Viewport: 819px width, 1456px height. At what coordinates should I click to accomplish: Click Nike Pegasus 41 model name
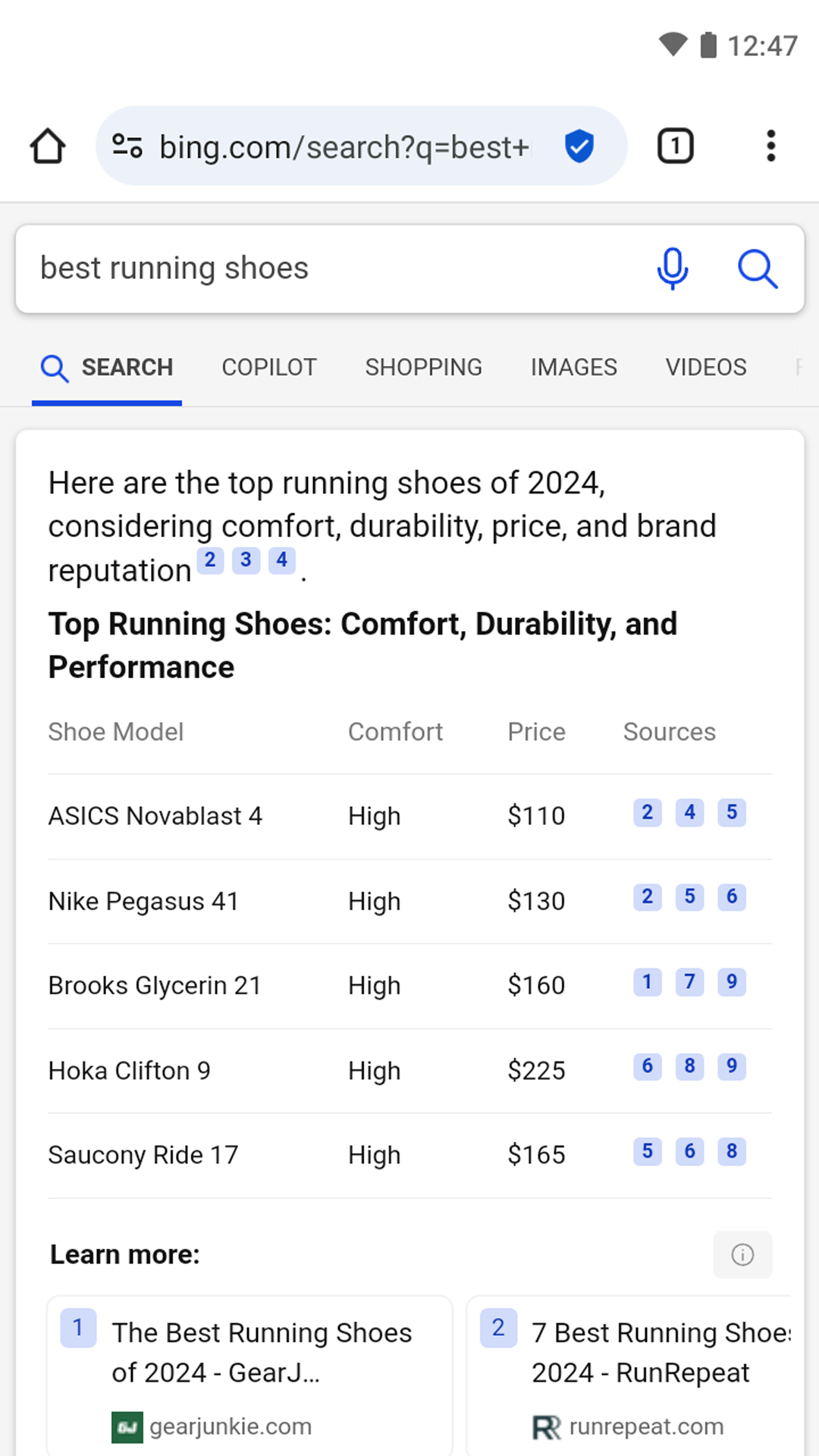tap(144, 901)
